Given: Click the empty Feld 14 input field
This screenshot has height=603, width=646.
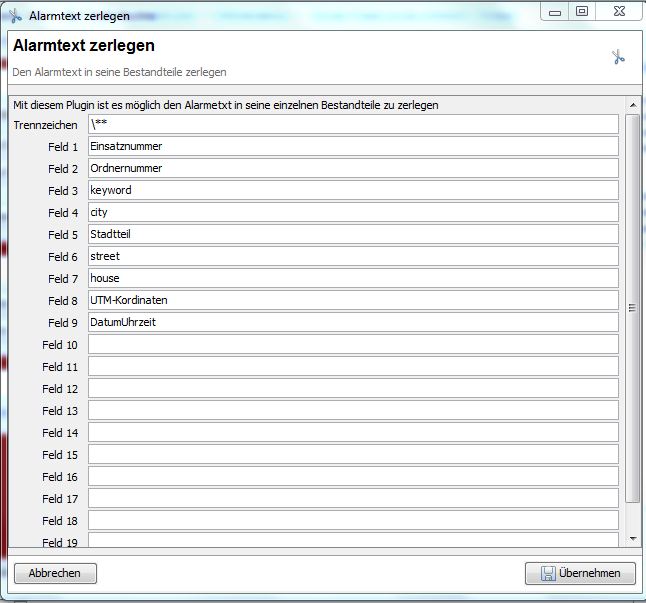Looking at the screenshot, I should (x=353, y=432).
